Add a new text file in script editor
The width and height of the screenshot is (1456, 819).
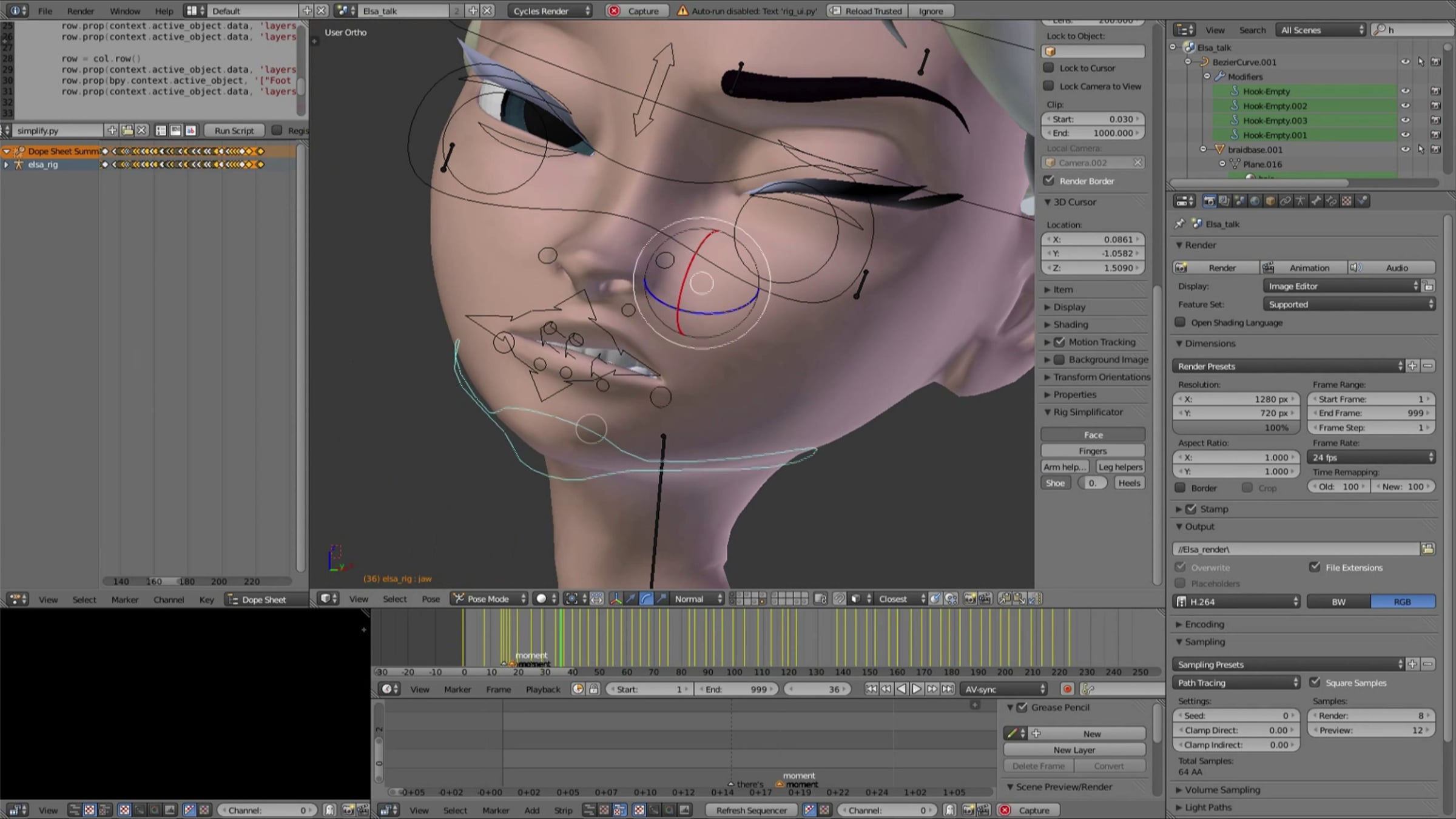112,130
